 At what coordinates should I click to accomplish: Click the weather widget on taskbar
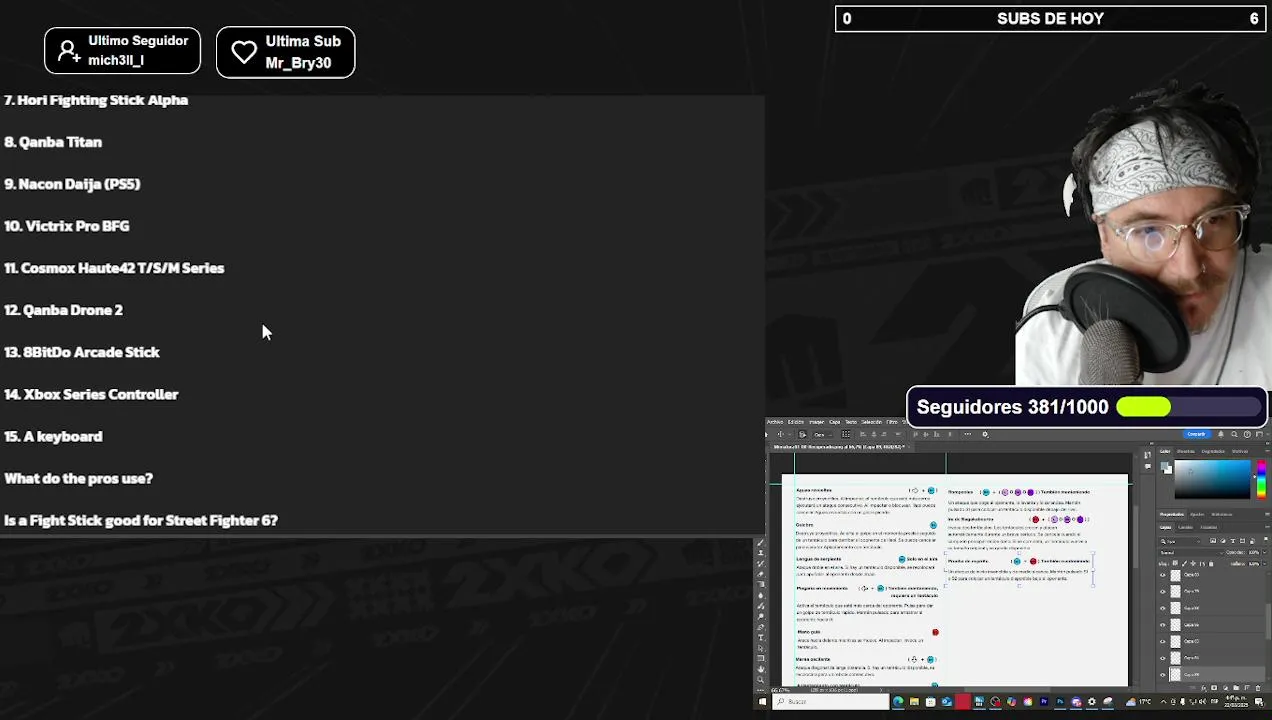click(1138, 701)
